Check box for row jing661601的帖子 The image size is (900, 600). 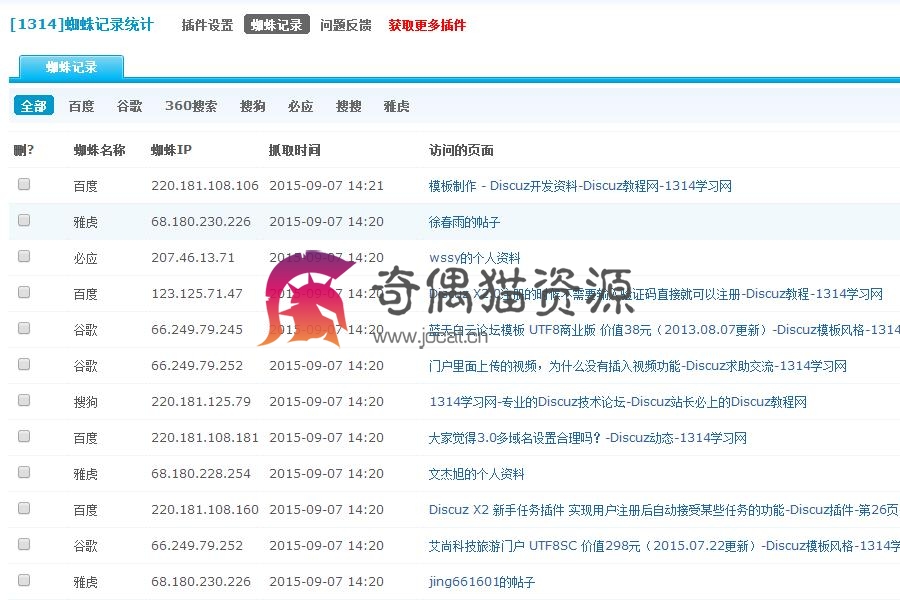click(24, 580)
